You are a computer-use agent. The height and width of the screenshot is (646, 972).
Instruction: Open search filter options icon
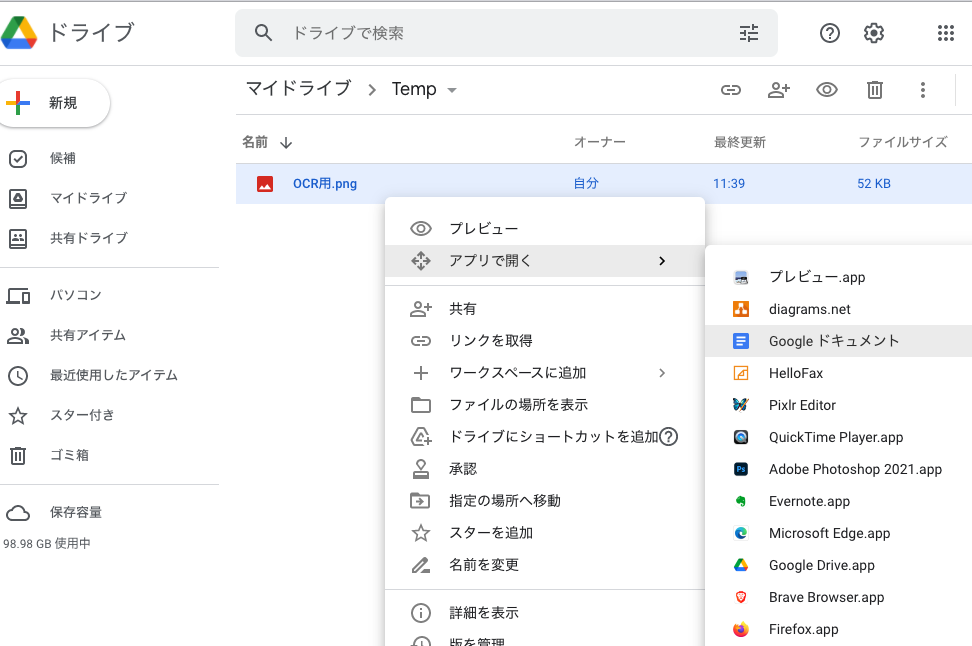tap(749, 33)
